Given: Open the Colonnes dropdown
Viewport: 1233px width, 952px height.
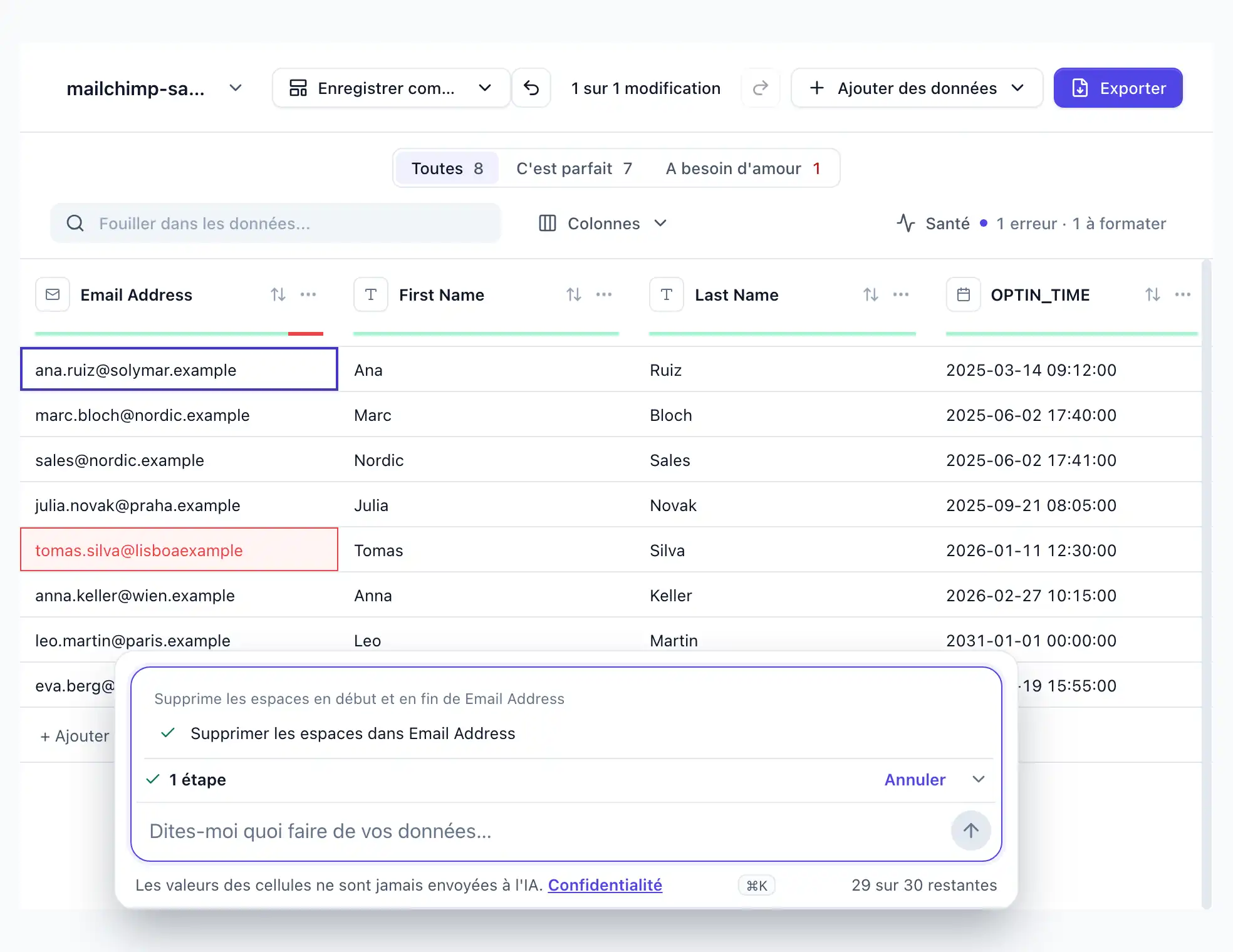Looking at the screenshot, I should coord(603,224).
